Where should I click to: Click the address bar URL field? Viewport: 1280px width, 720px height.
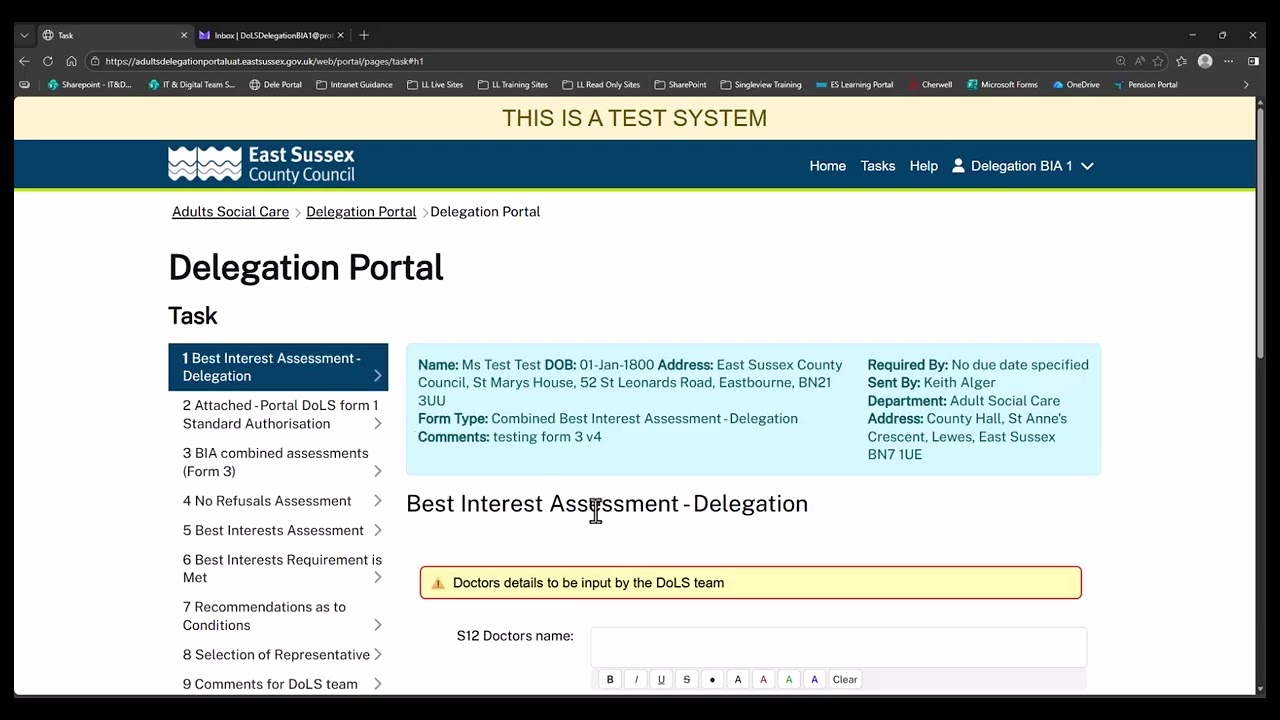point(600,61)
